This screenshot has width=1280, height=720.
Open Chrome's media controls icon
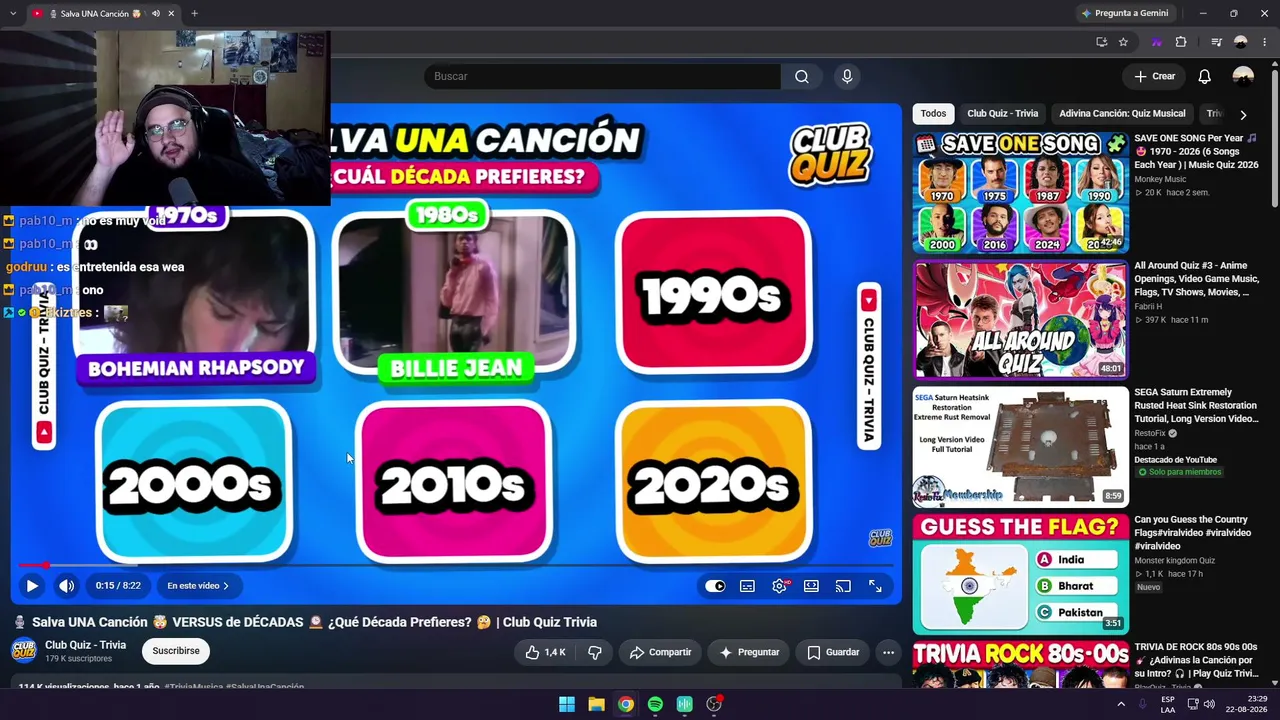point(1216,42)
